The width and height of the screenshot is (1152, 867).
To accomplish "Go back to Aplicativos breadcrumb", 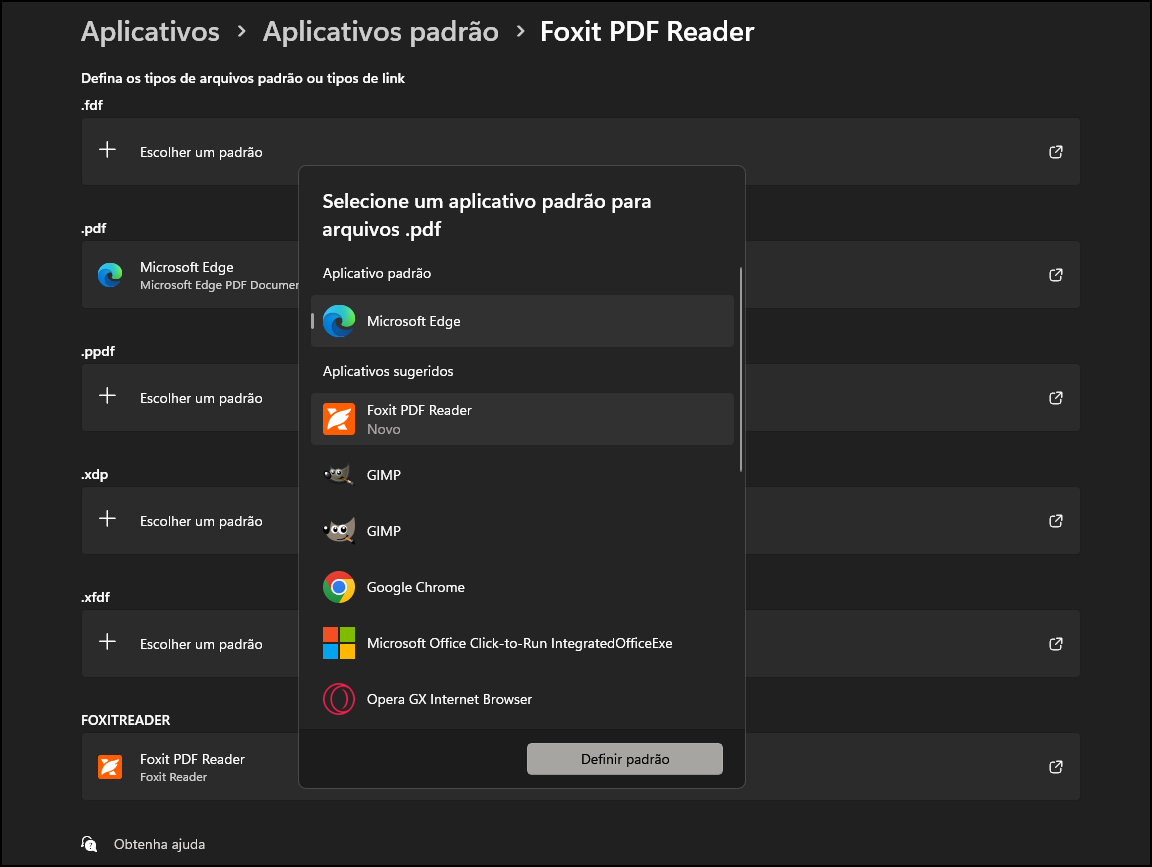I will pyautogui.click(x=150, y=32).
